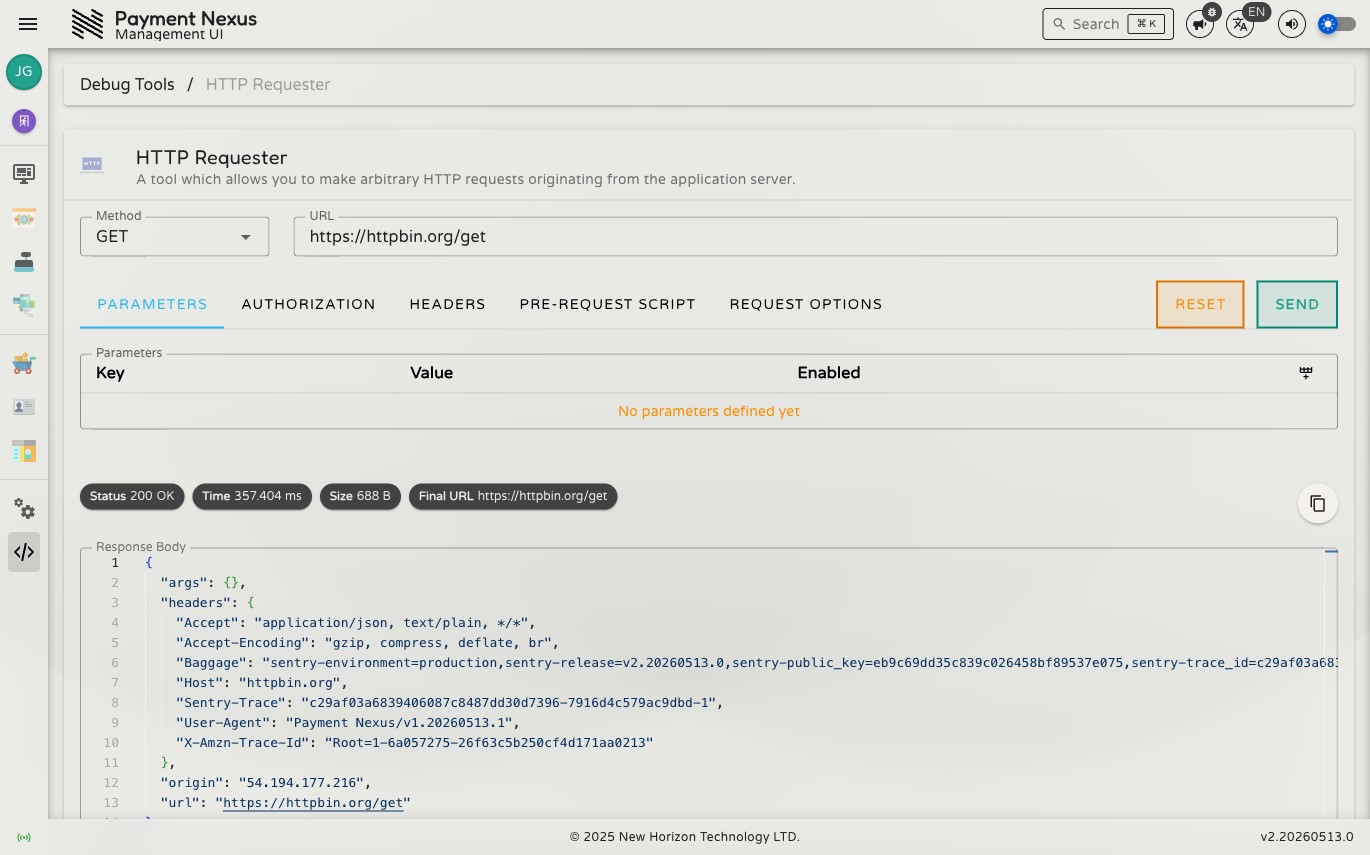
Task: Click the Search box
Action: [1108, 24]
